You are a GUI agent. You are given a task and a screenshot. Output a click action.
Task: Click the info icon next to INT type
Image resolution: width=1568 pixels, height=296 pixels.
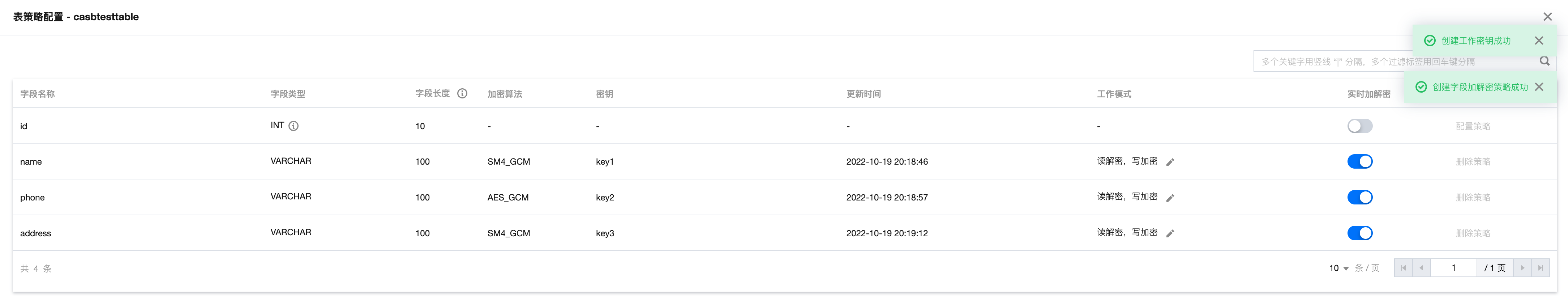click(x=294, y=126)
